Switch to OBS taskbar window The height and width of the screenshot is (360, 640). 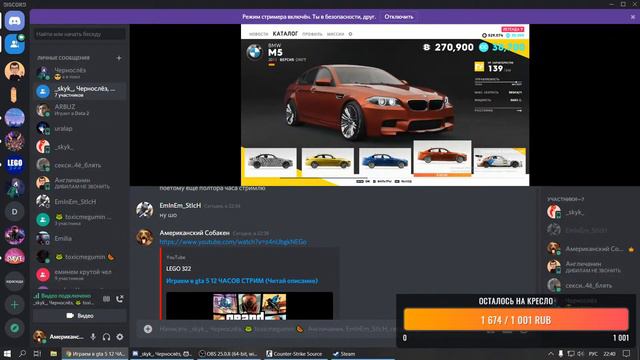click(x=229, y=354)
